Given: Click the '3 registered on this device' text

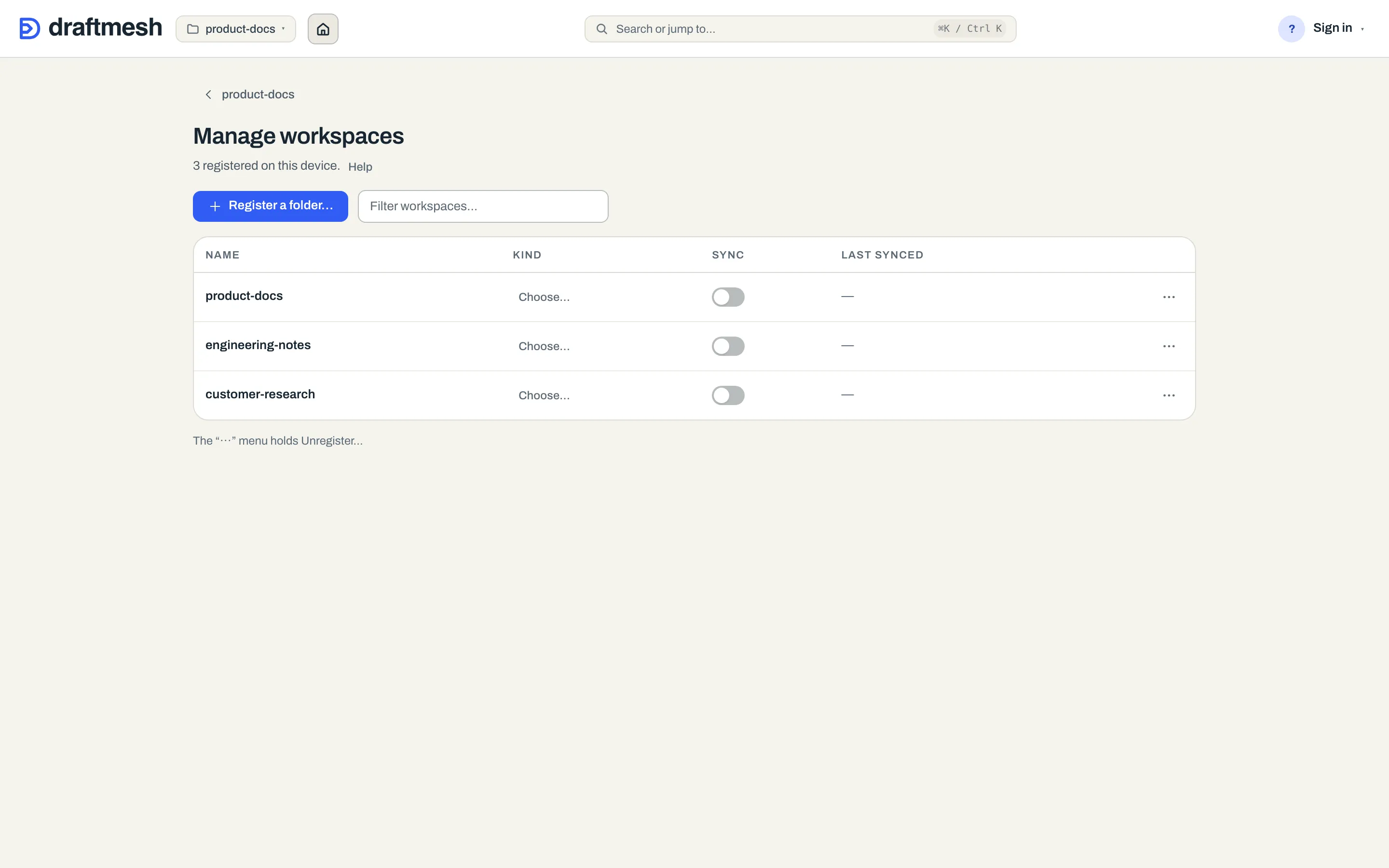Looking at the screenshot, I should click(x=266, y=166).
